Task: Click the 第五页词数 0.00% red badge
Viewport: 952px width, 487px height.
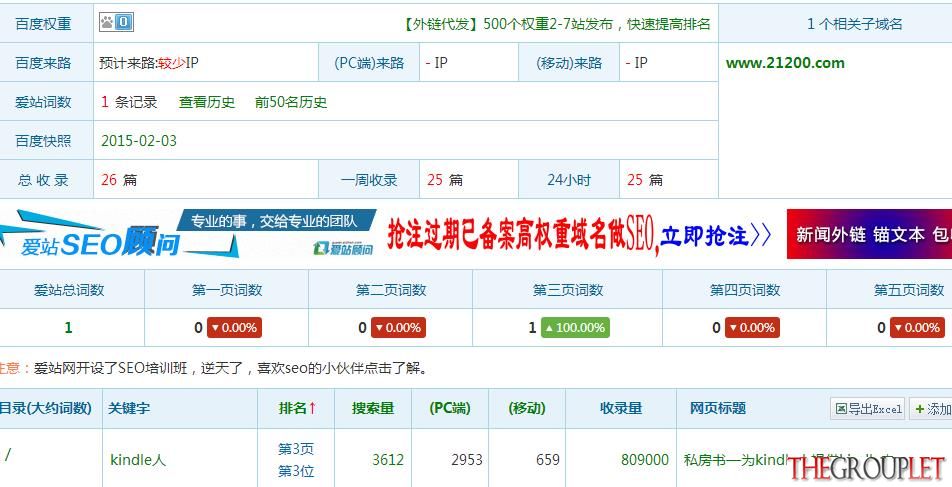Action: (x=917, y=328)
